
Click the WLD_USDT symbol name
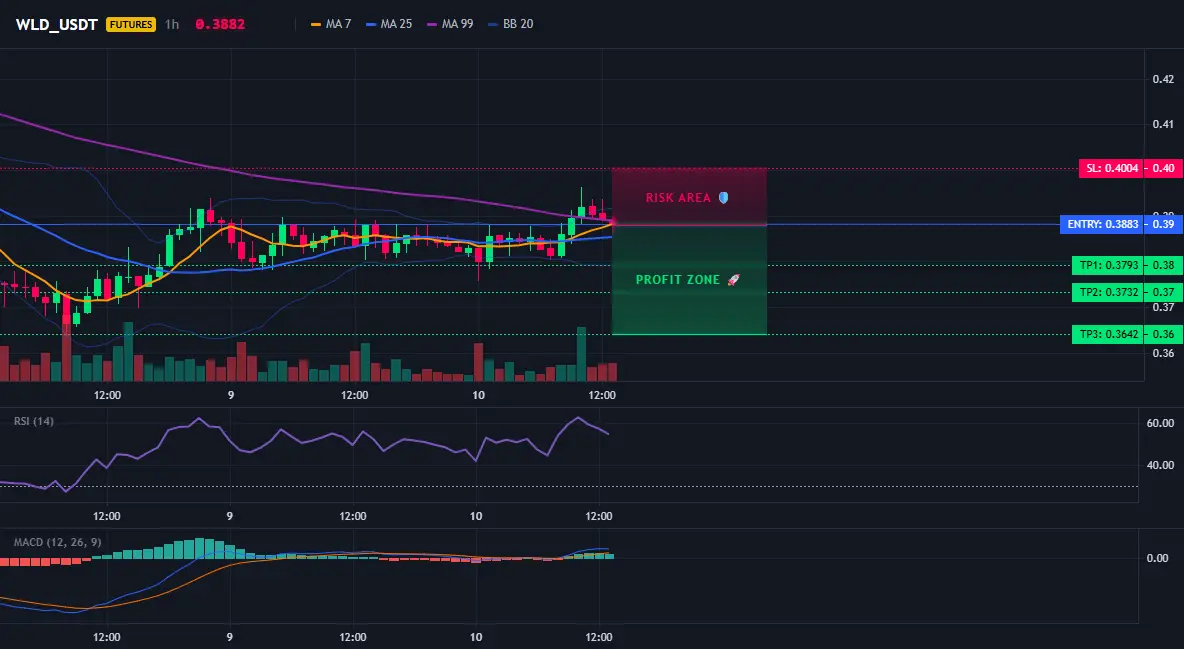57,24
